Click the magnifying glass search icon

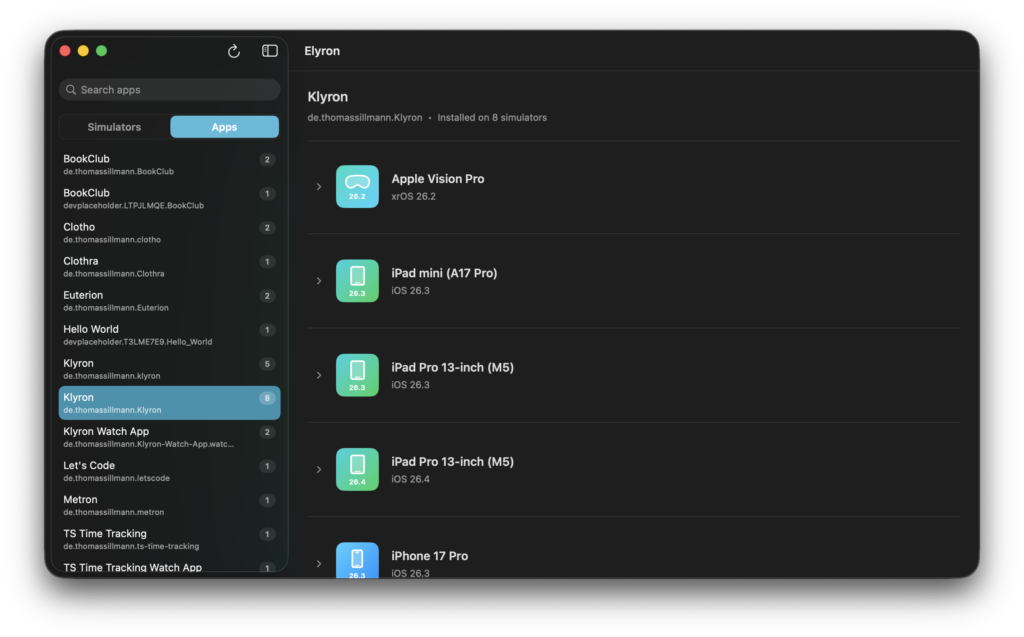(x=71, y=90)
